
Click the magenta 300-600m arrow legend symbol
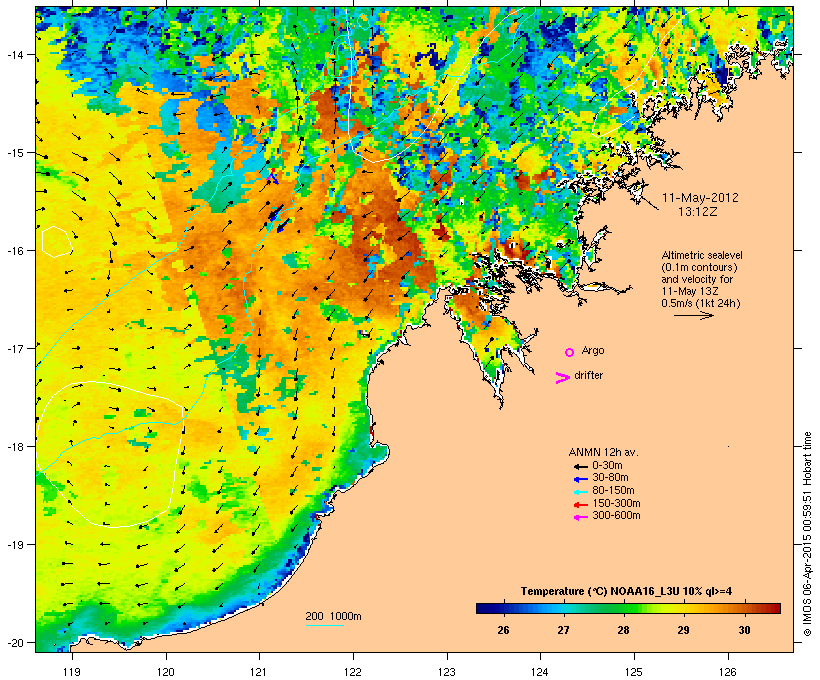coord(580,517)
